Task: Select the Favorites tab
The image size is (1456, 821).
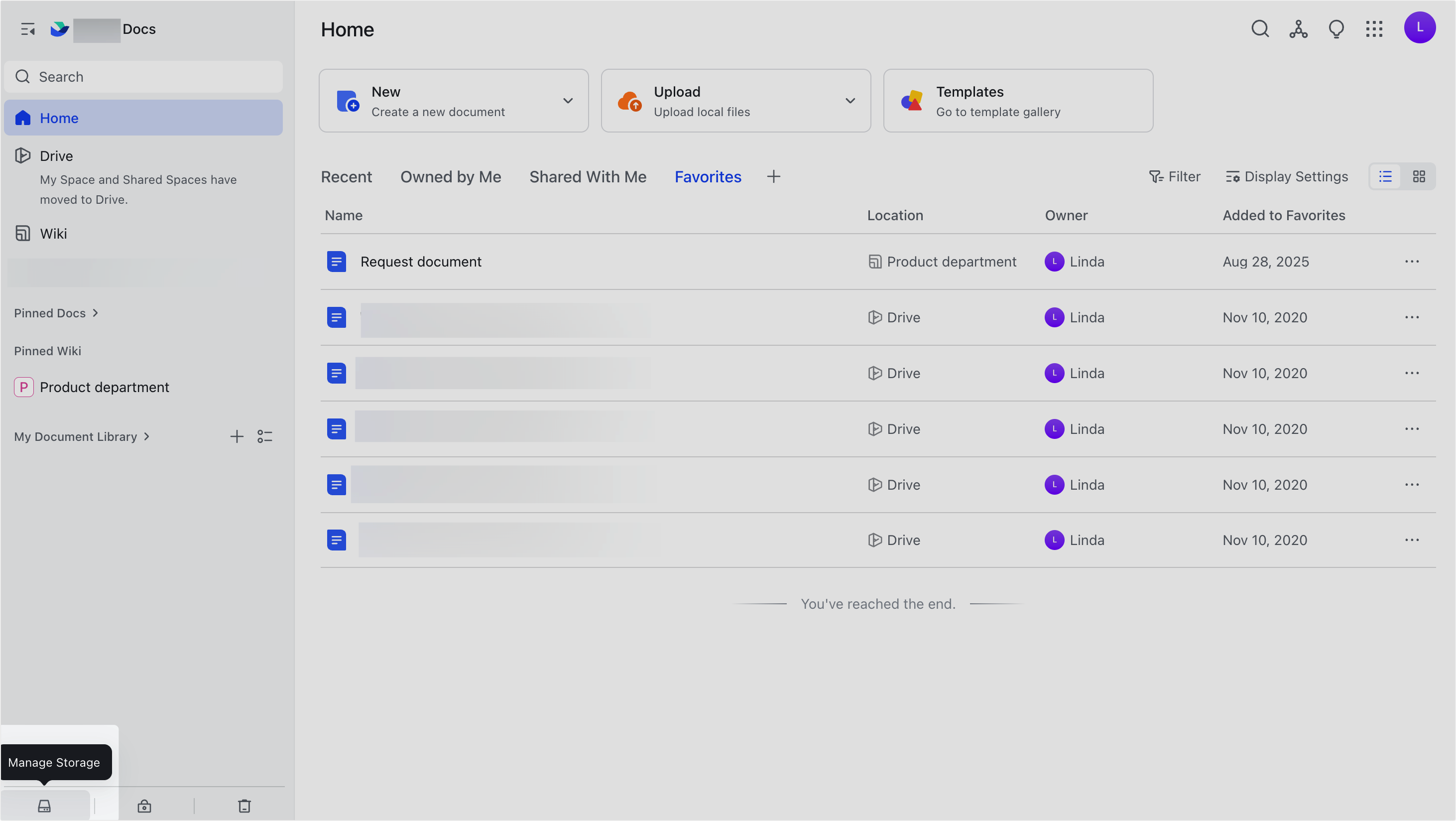Action: [x=708, y=176]
